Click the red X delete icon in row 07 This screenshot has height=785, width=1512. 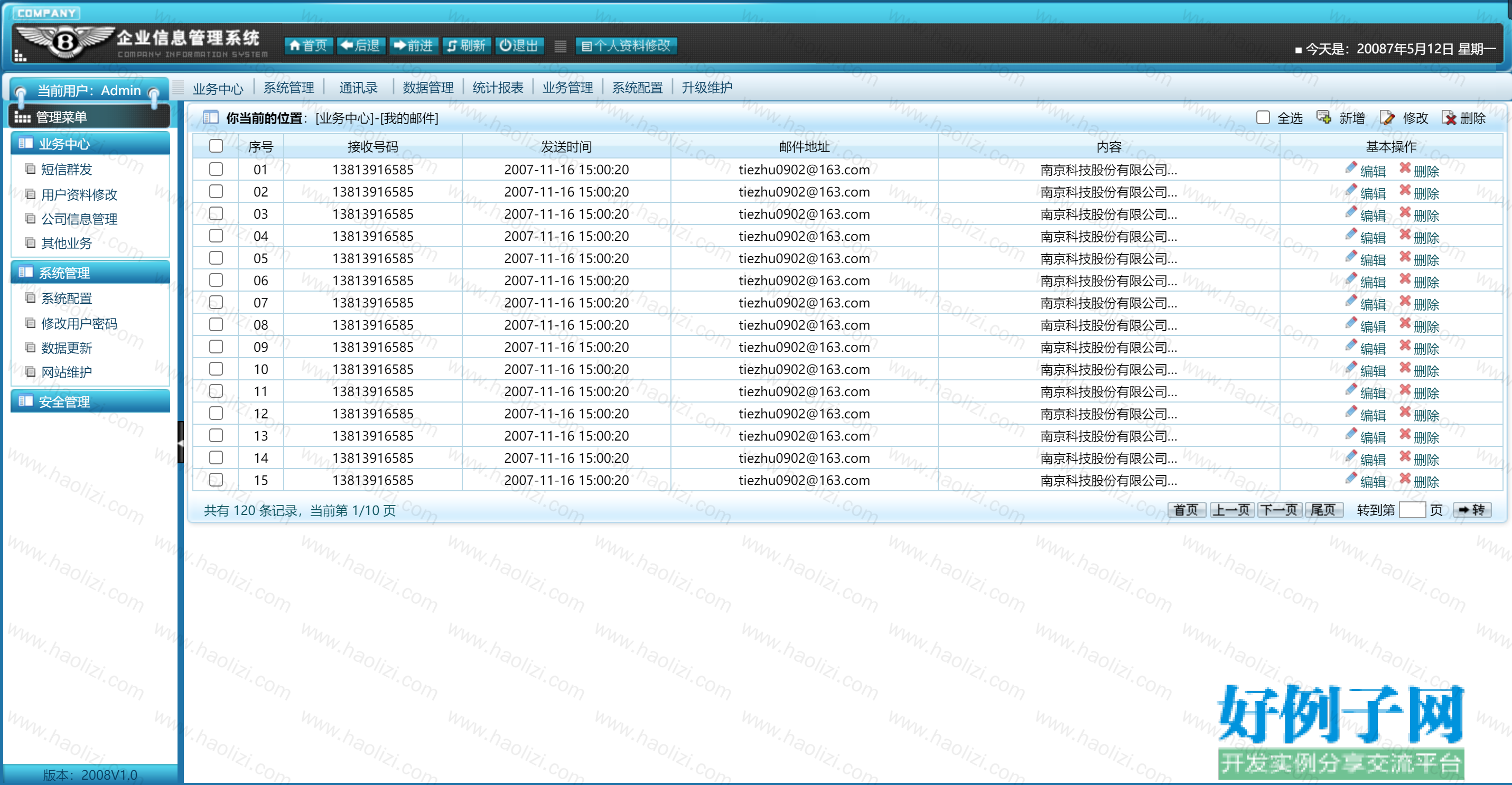(x=1405, y=301)
